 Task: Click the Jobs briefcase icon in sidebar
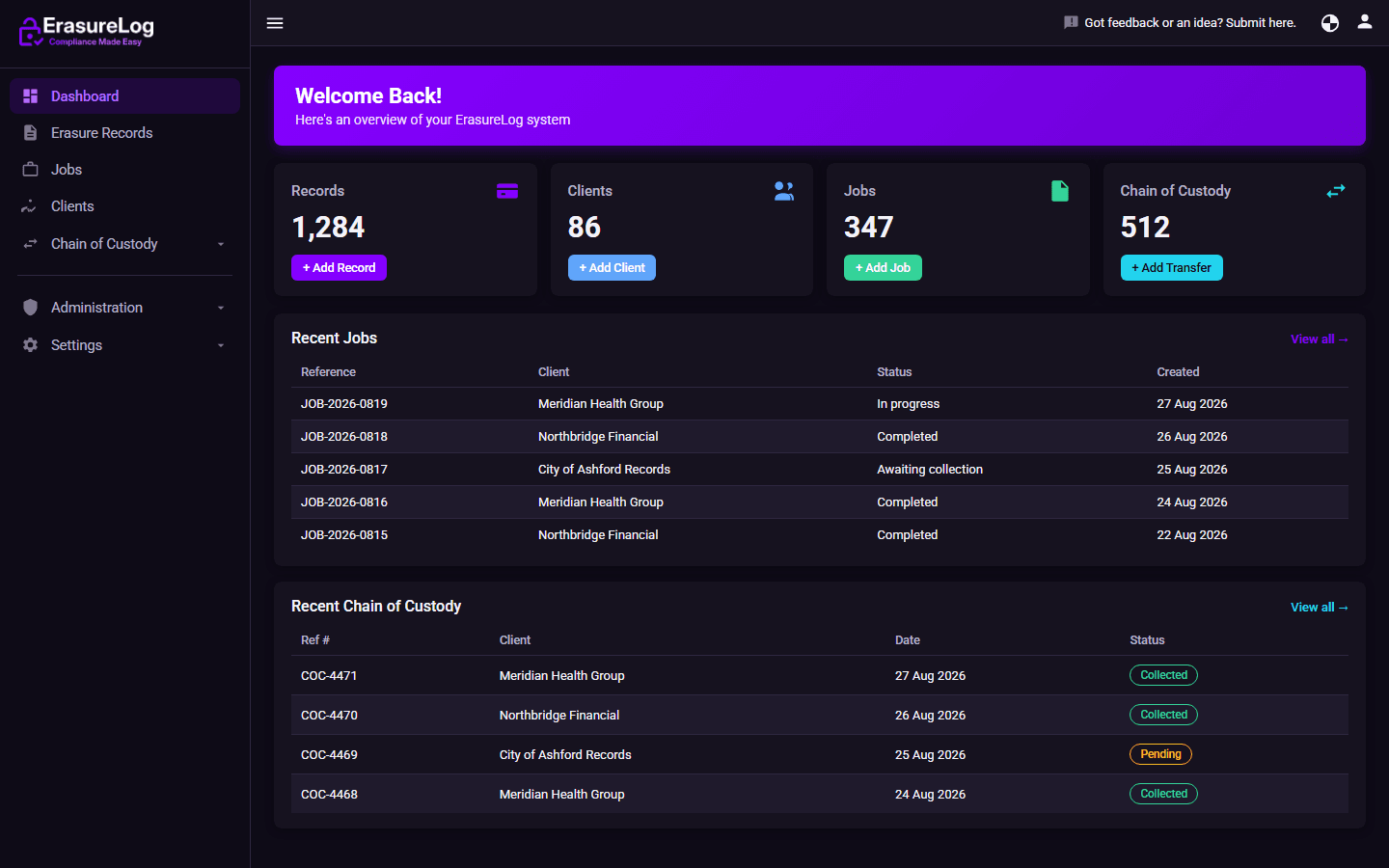point(30,169)
